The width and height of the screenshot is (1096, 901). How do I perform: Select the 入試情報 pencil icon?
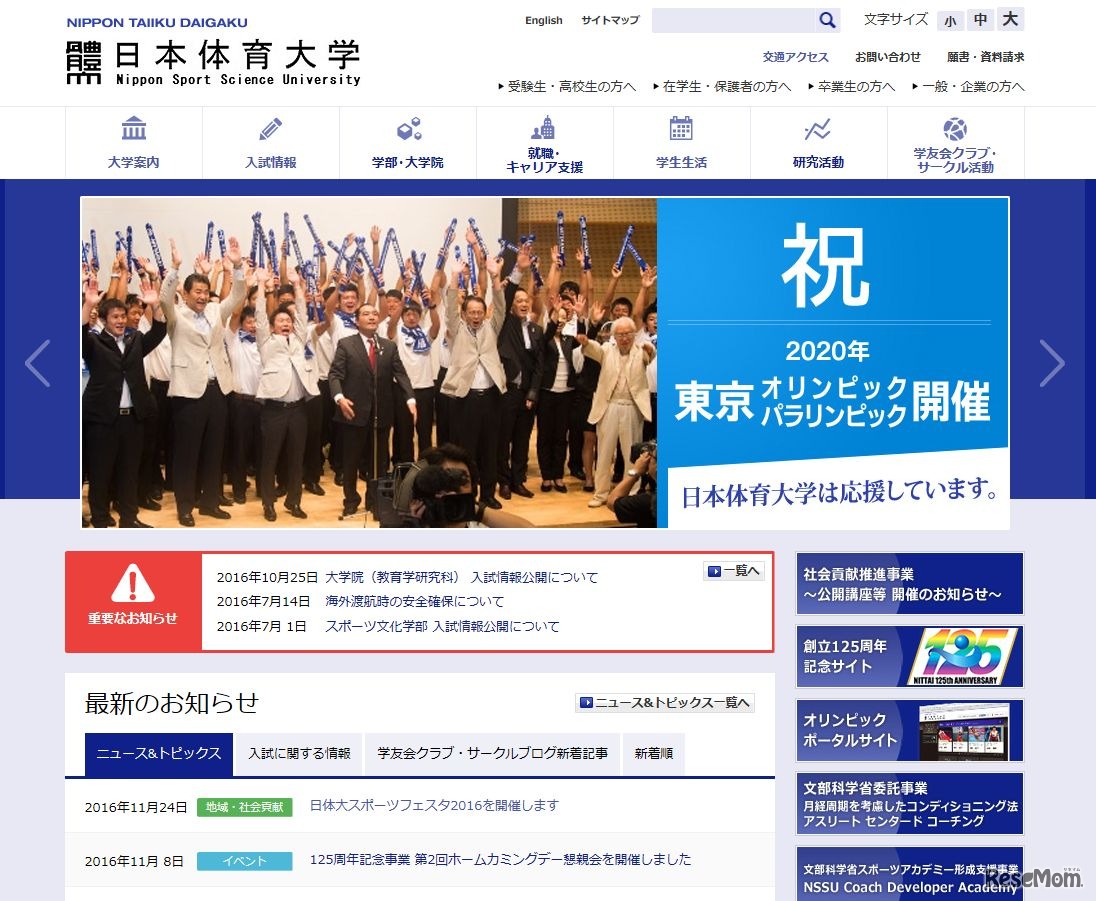(270, 129)
